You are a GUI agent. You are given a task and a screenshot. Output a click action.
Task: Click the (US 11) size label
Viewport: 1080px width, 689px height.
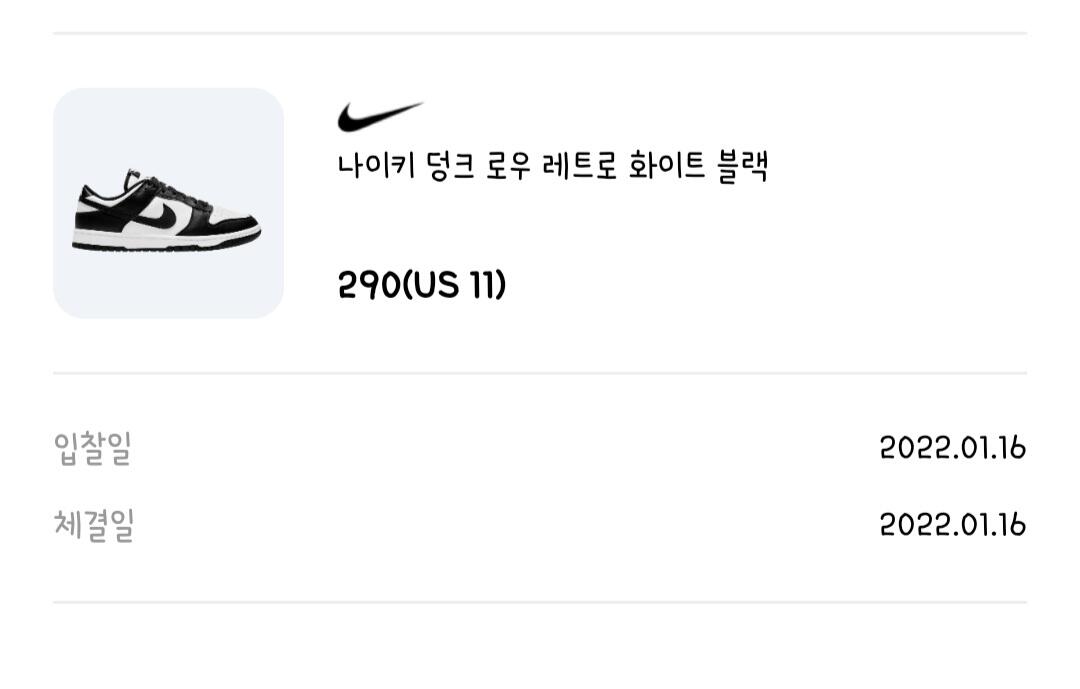[x=454, y=286]
